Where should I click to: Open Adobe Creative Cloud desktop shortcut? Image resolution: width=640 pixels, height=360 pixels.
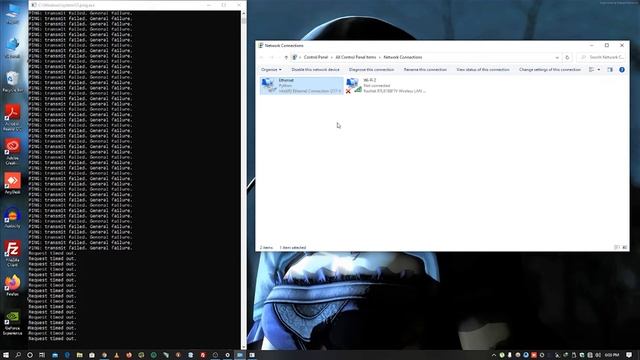click(x=12, y=152)
